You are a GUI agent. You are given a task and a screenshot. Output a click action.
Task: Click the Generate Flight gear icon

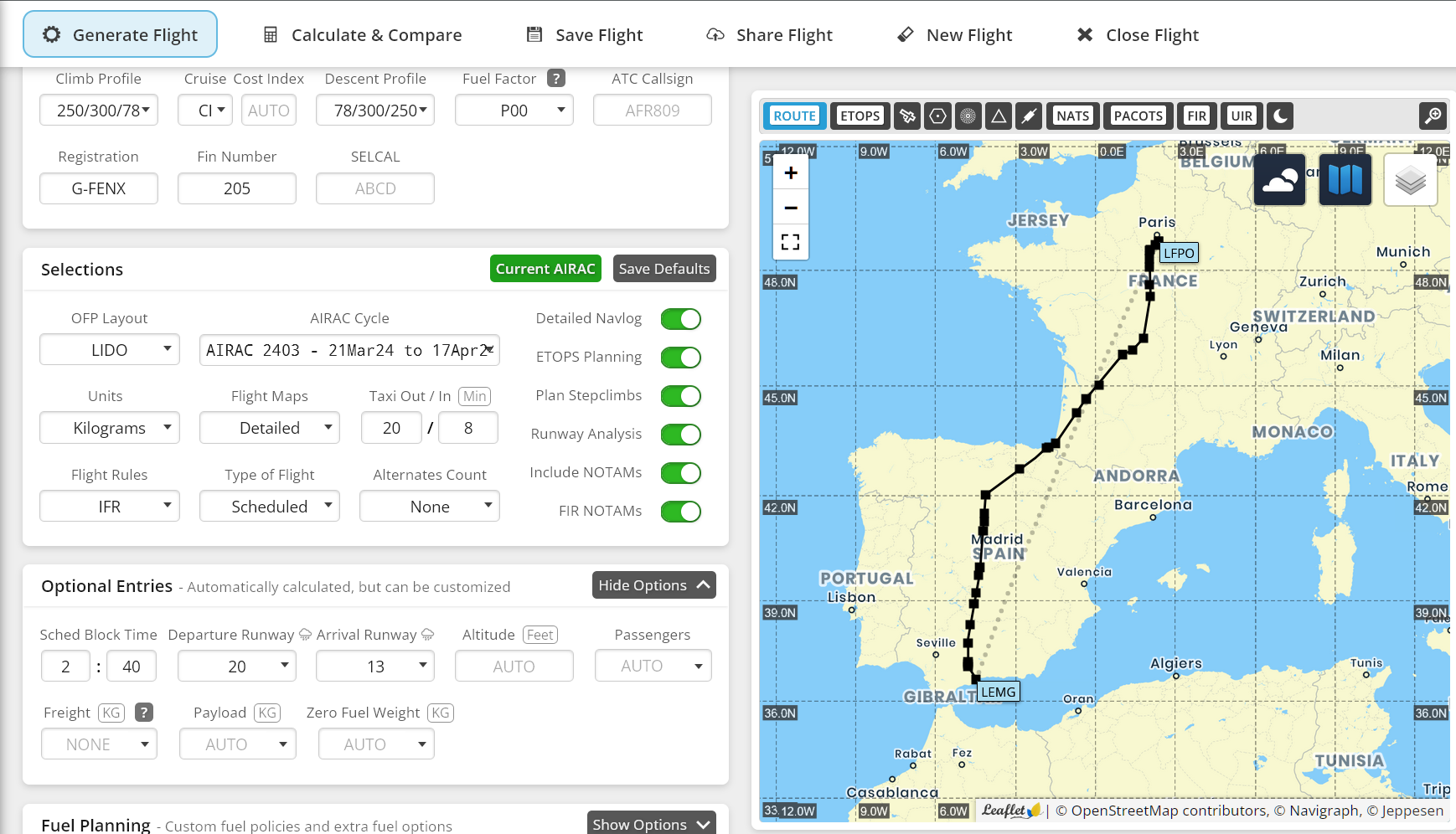(x=52, y=34)
